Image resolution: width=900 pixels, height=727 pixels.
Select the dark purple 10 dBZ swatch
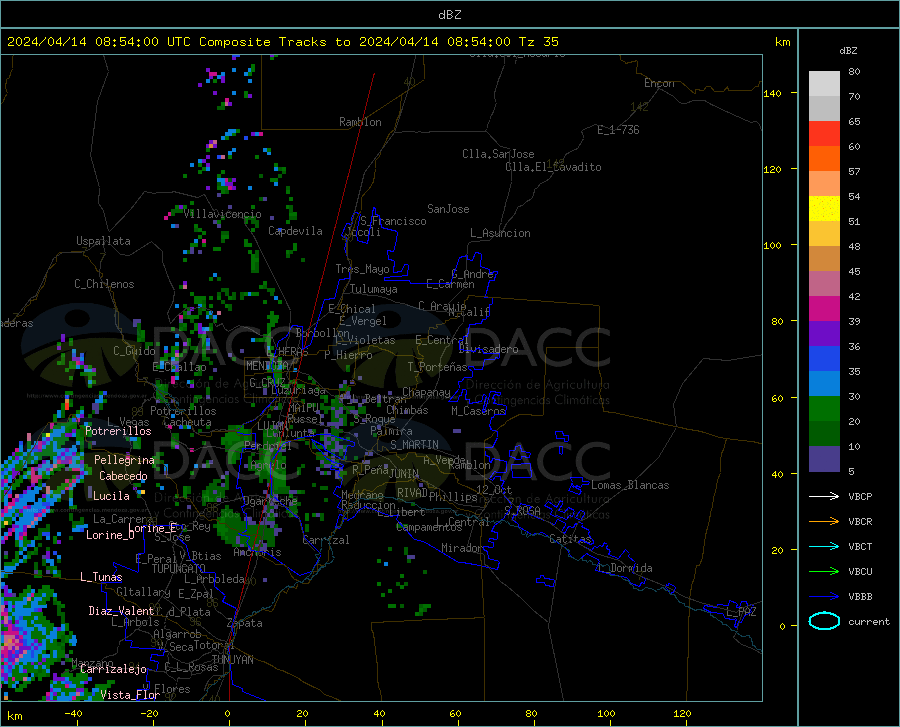824,459
